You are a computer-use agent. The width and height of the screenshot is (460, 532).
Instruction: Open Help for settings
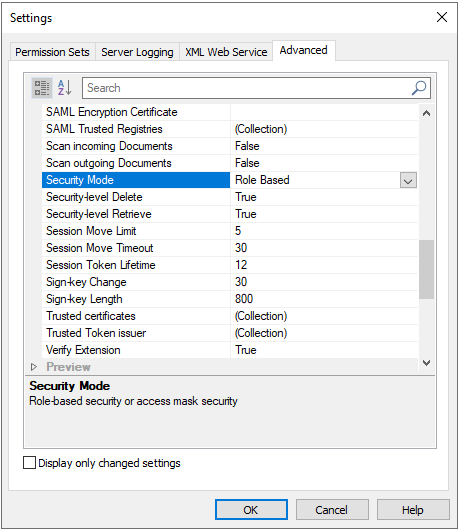(x=413, y=510)
